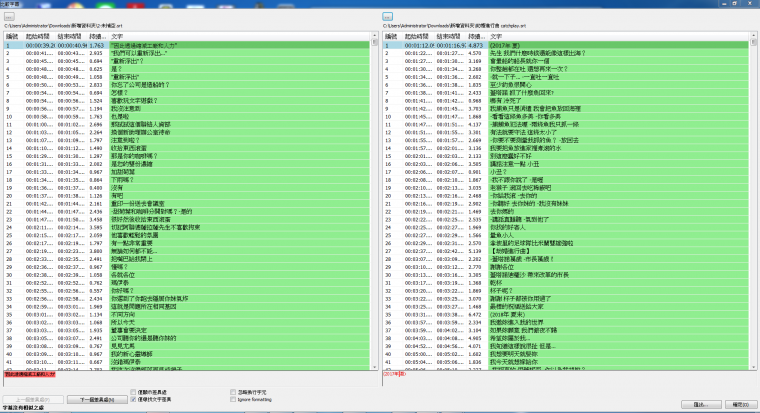This screenshot has height=413, width=760.
Task: Select row 14 in the left subtitle list
Action: (x=187, y=148)
